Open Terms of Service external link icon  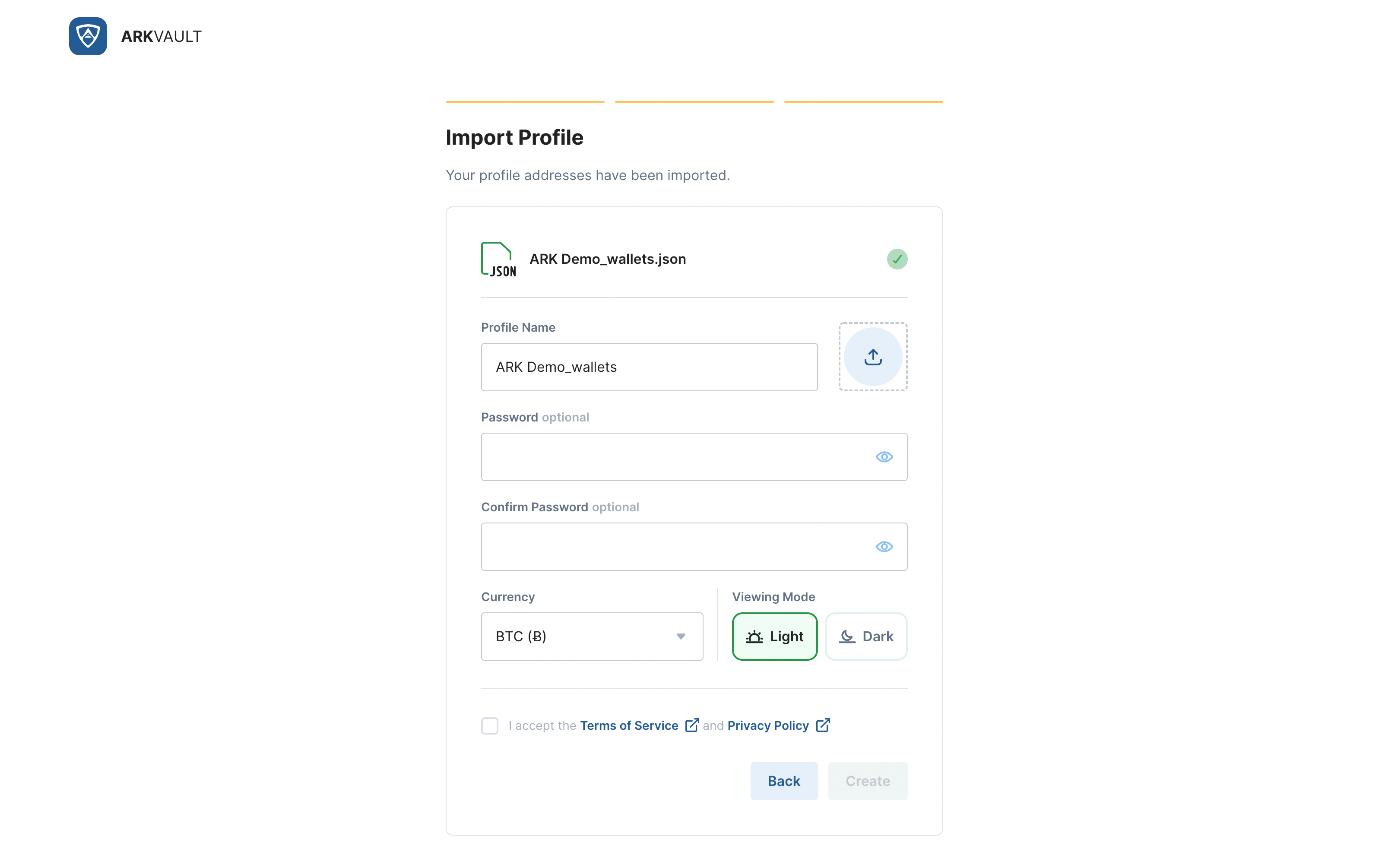click(692, 725)
